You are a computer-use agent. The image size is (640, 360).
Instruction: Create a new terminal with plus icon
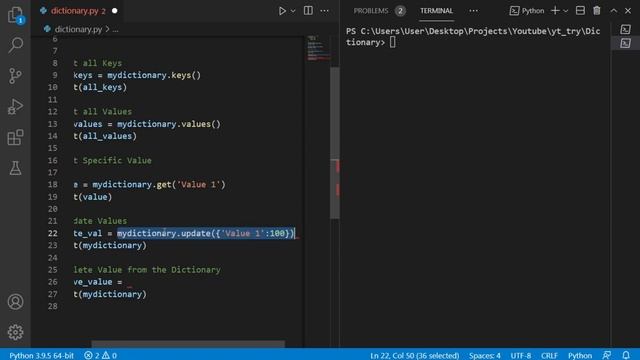(555, 11)
